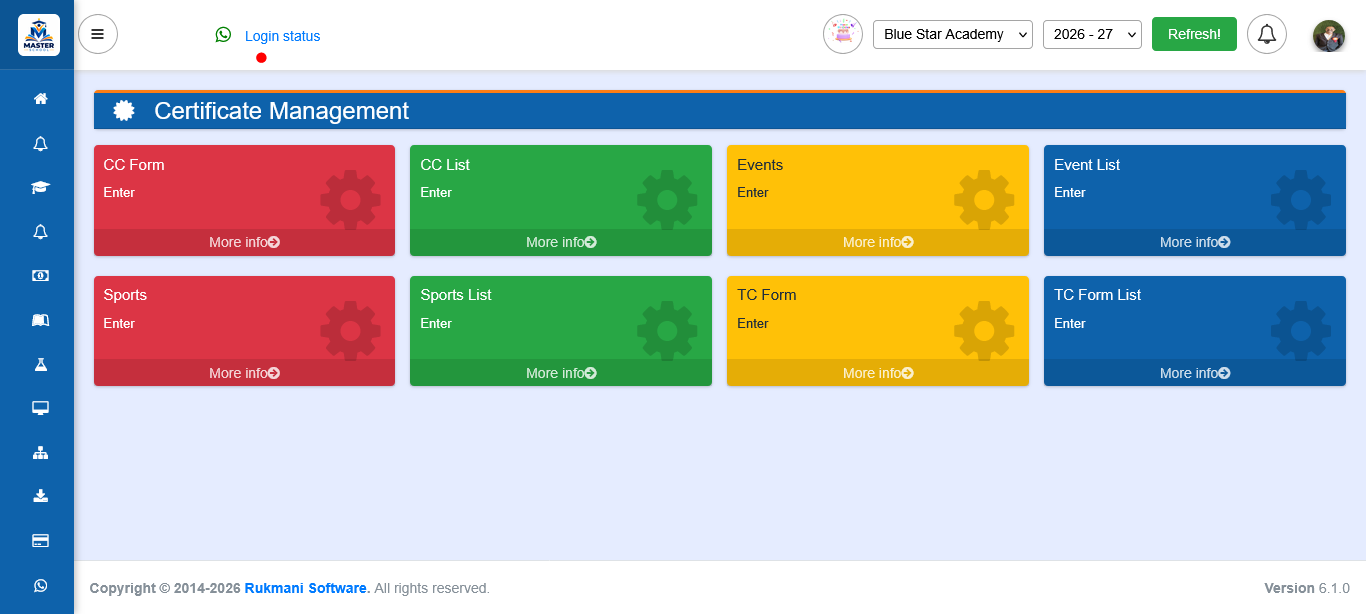Click More info on Event List card
This screenshot has width=1366, height=614.
(1195, 242)
